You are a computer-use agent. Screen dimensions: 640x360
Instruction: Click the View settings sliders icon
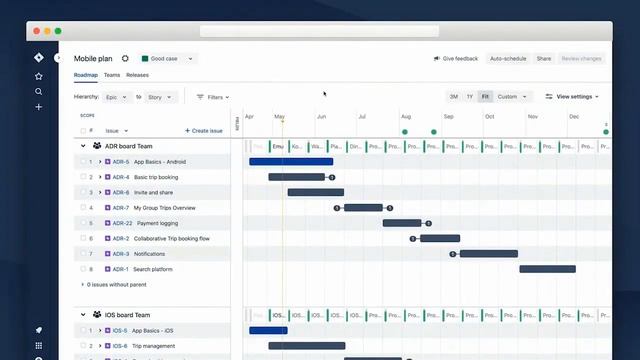(549, 97)
